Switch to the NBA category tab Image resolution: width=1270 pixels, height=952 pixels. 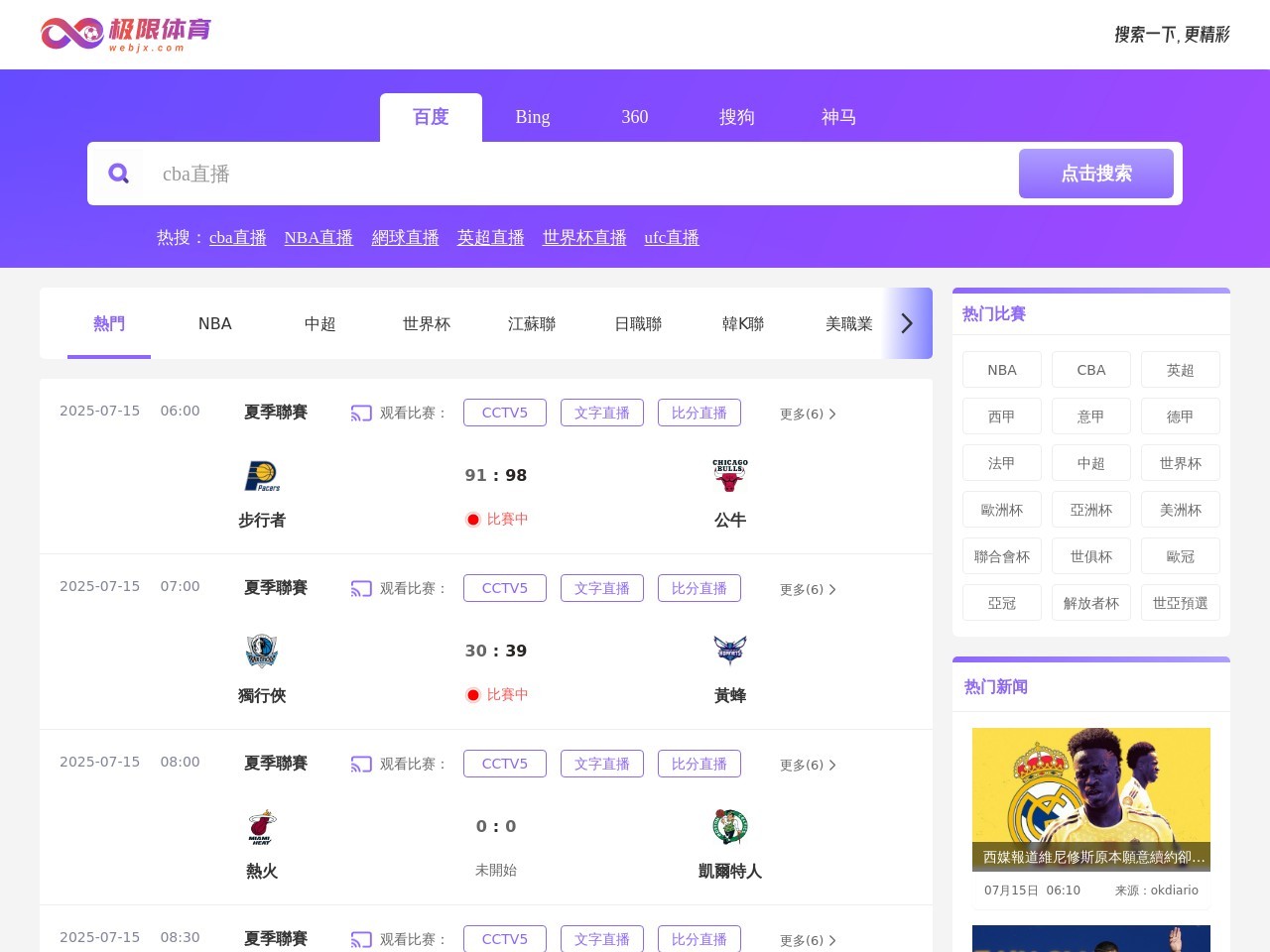(x=214, y=323)
